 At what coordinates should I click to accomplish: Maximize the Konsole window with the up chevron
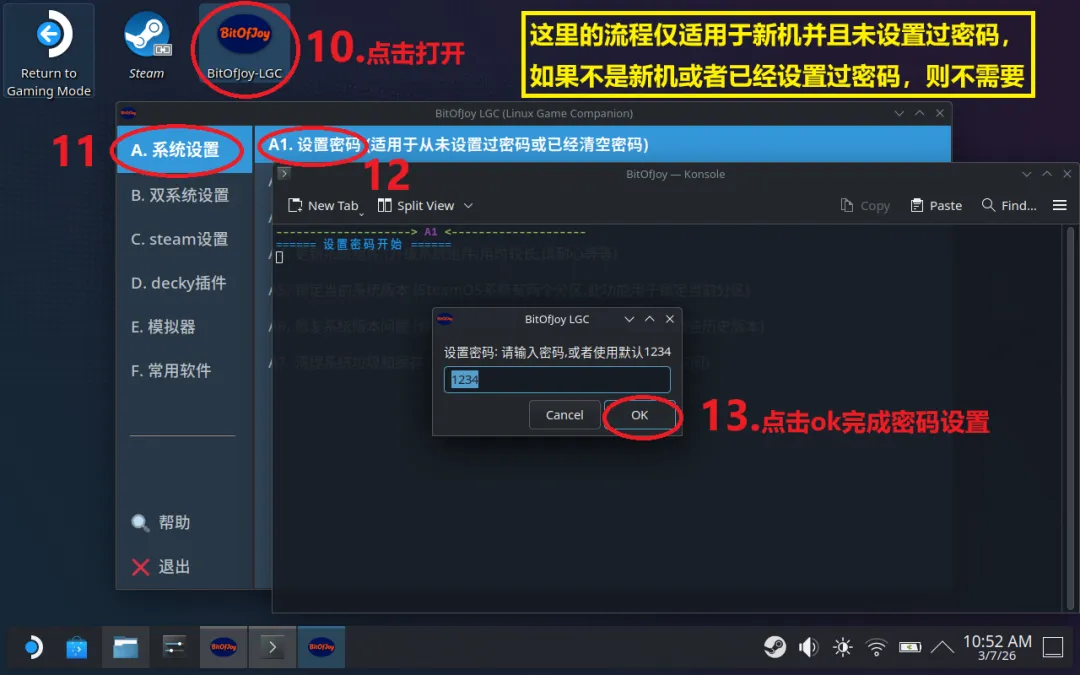tap(1047, 174)
